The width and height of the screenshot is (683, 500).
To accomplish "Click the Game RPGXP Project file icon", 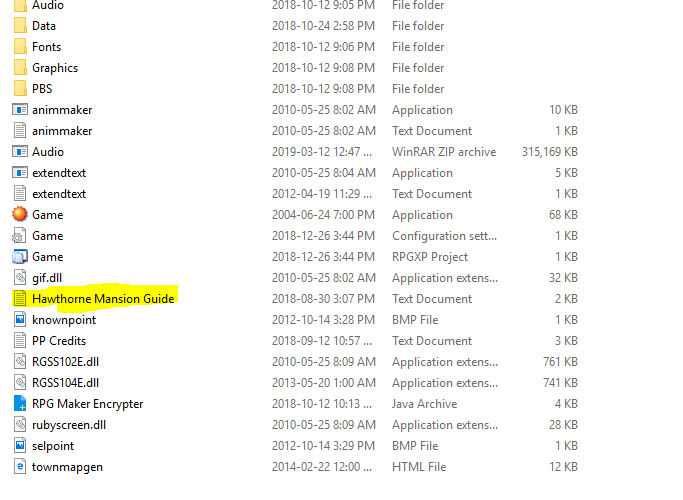I will pyautogui.click(x=20, y=257).
